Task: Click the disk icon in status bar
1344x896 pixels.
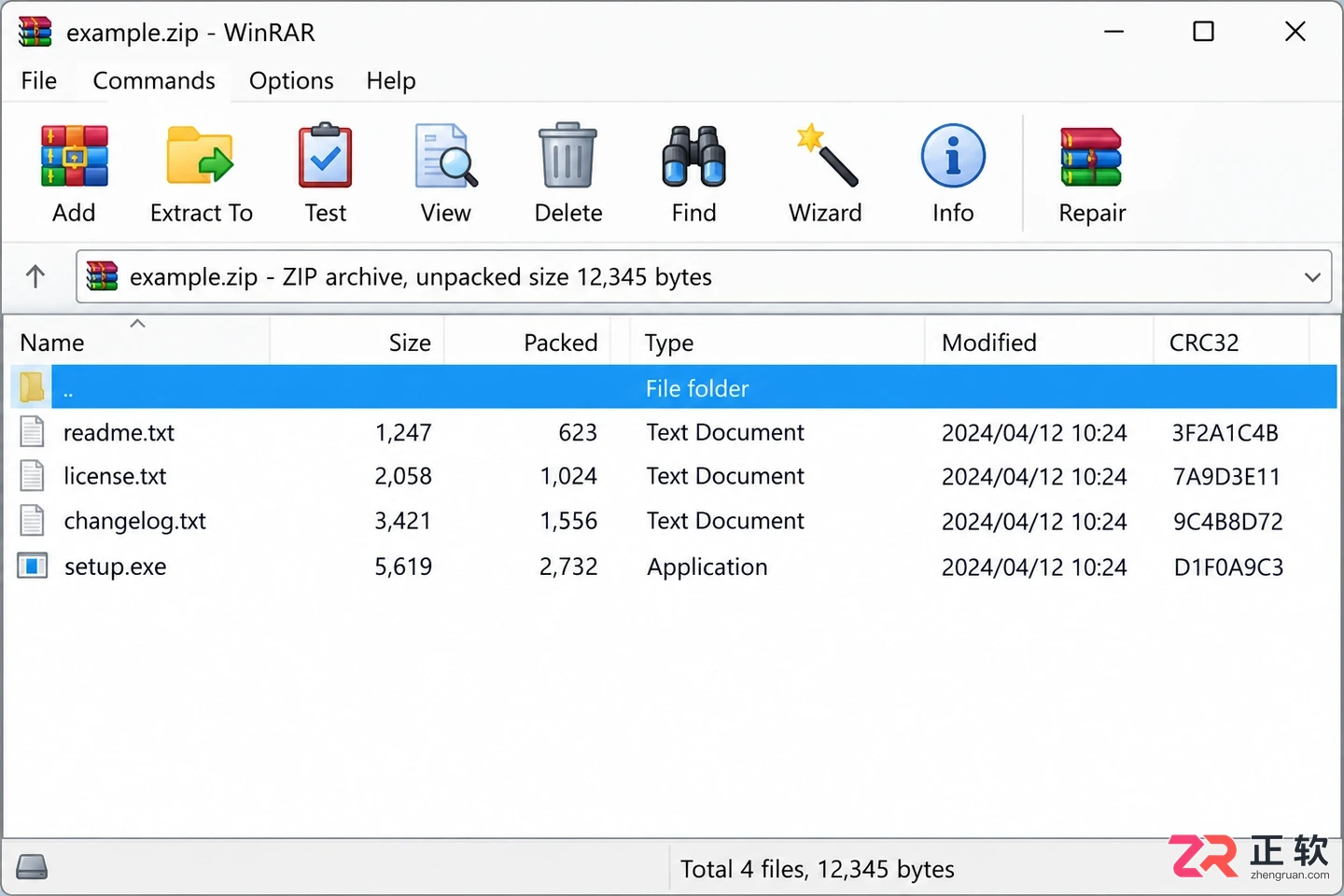Action: 32,867
